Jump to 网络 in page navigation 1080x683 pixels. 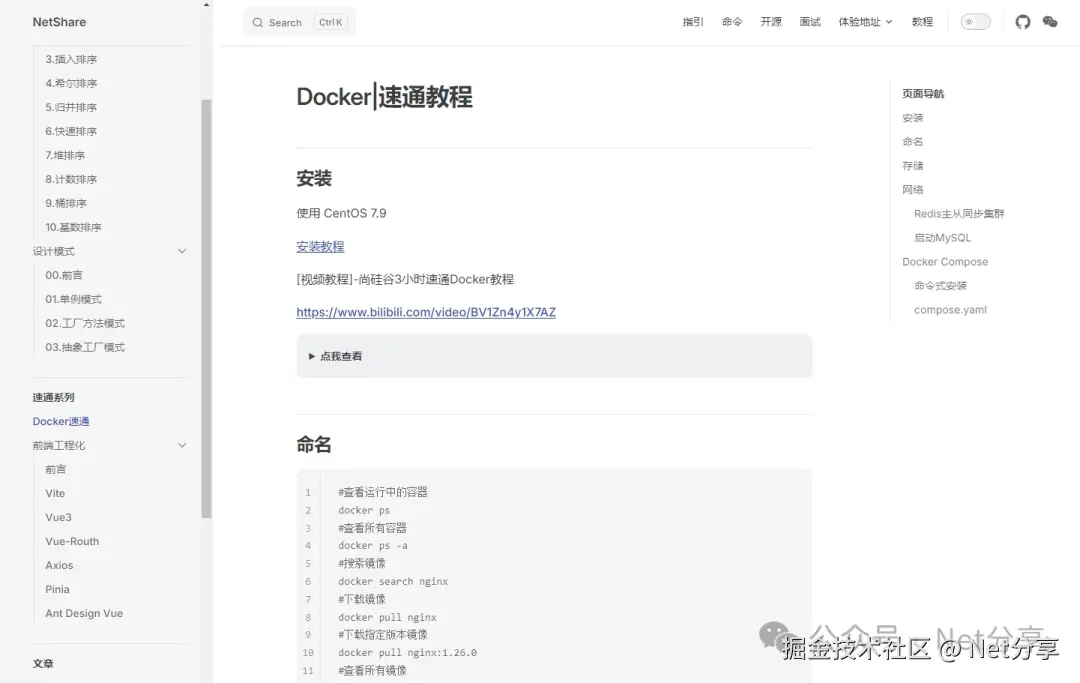click(x=913, y=190)
